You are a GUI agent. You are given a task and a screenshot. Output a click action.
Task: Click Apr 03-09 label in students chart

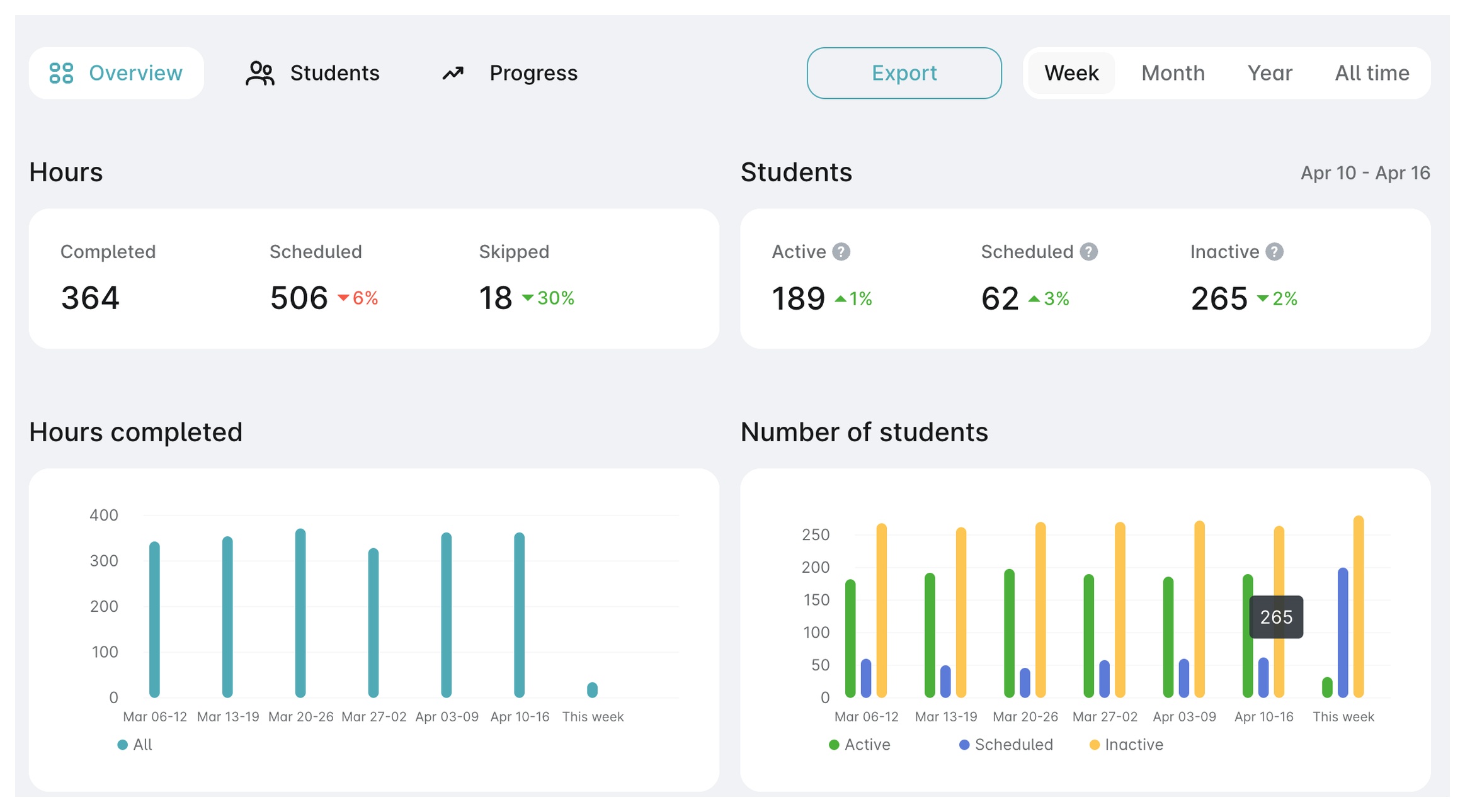[1184, 717]
